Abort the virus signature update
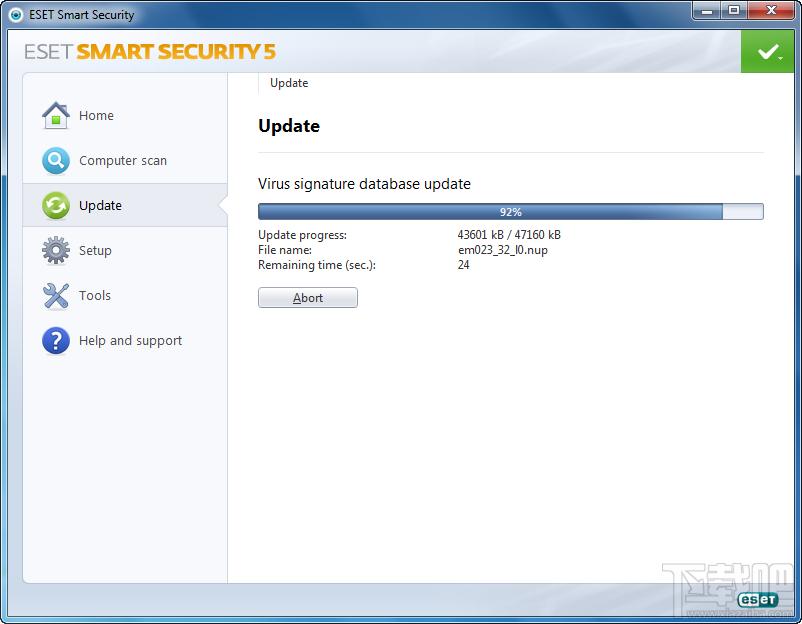The width and height of the screenshot is (802, 624). [308, 298]
